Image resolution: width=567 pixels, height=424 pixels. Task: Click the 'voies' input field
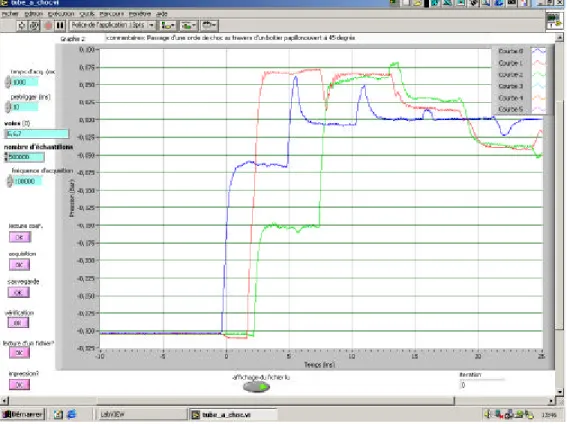[x=37, y=134]
